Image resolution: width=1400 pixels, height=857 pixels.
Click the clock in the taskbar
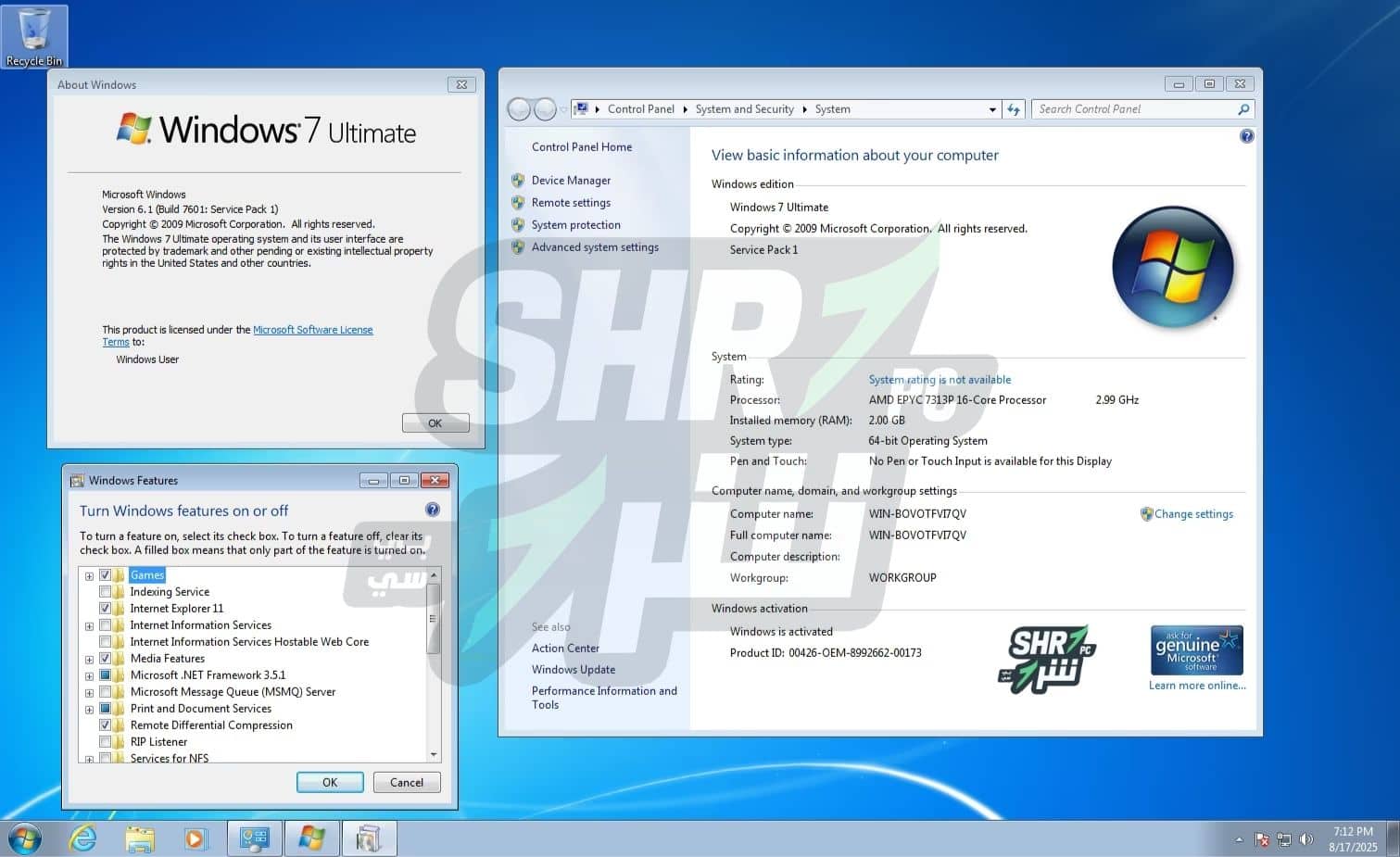[x=1353, y=839]
